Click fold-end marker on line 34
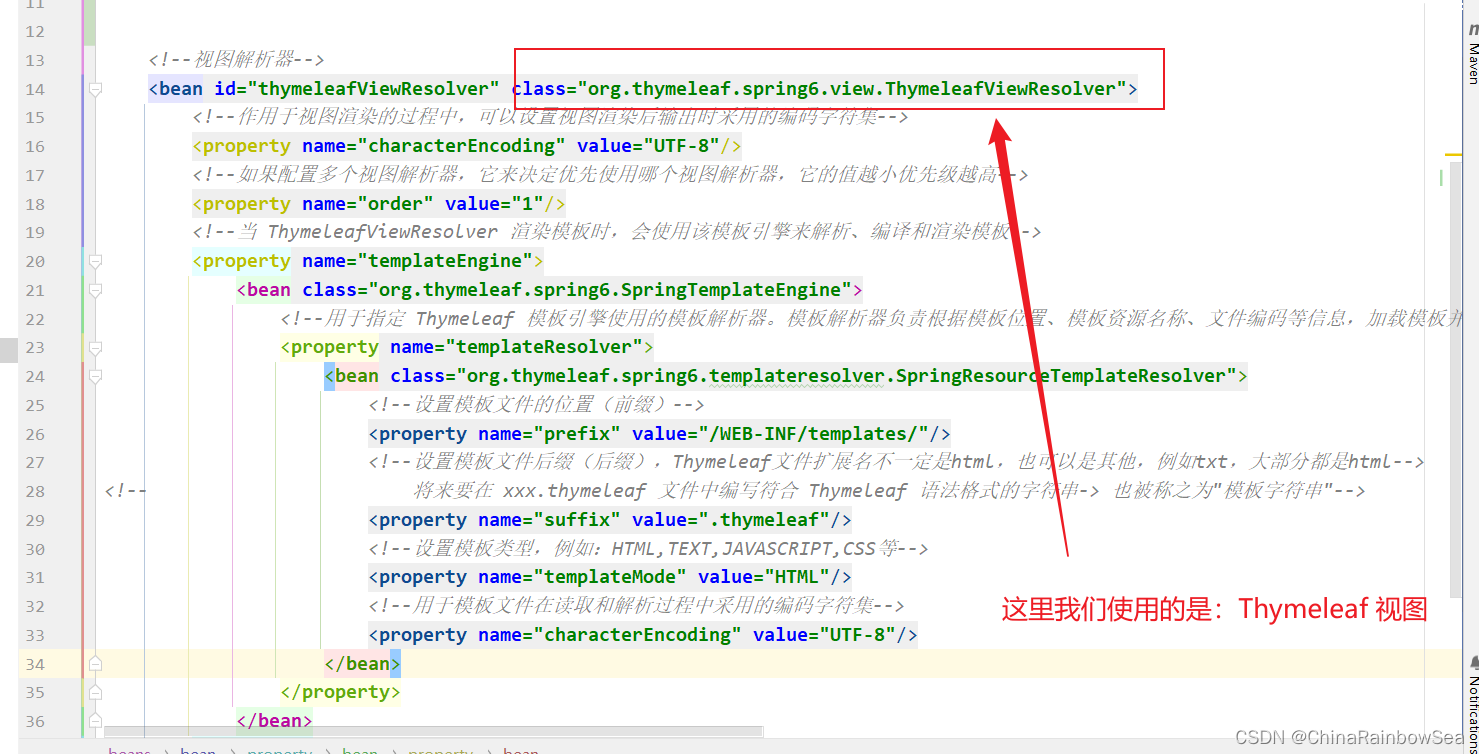The image size is (1479, 754). 95,664
